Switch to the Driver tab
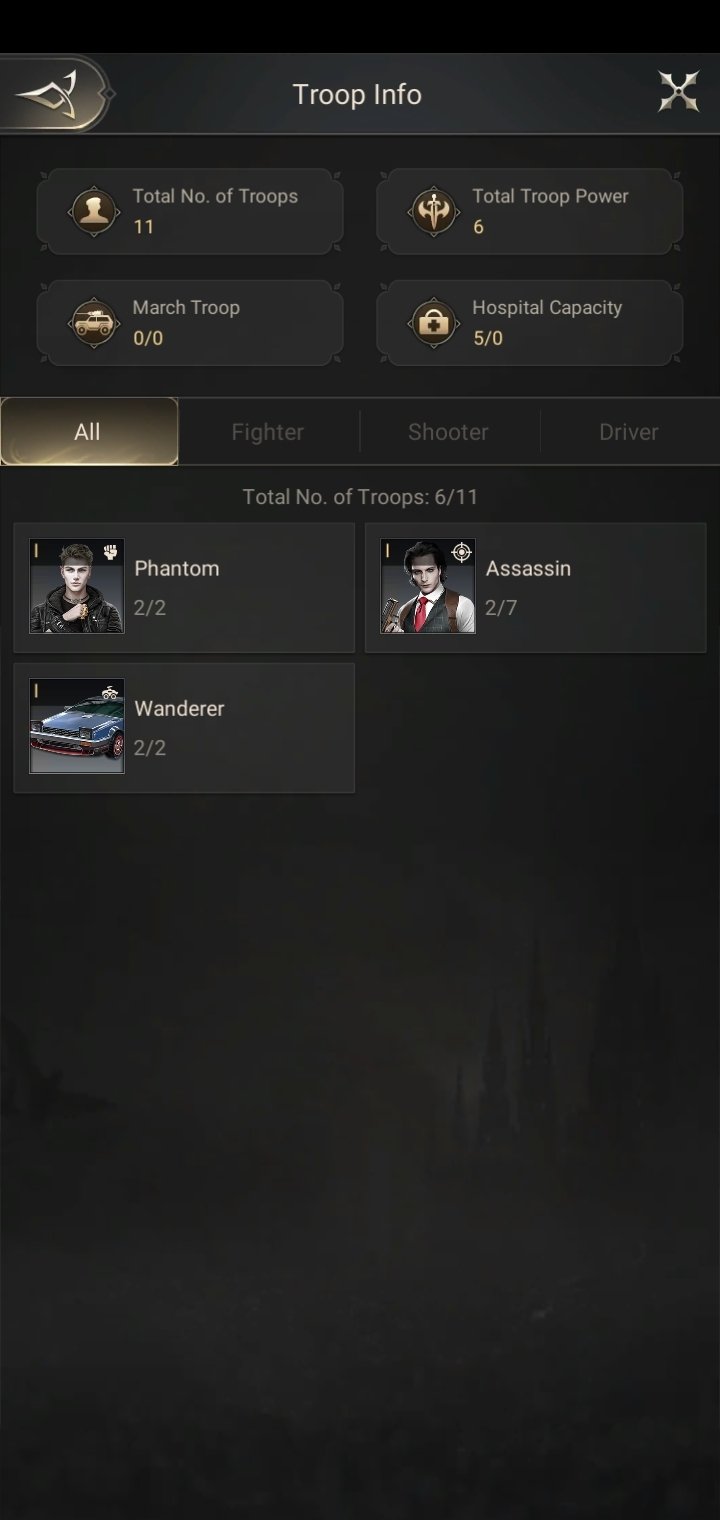 629,432
